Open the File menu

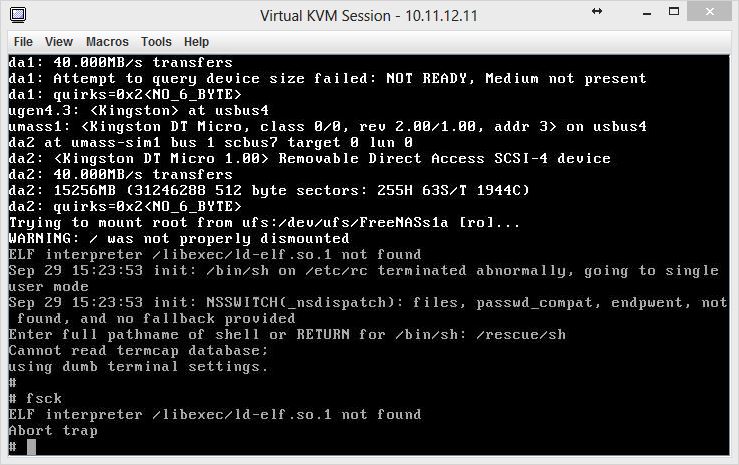[x=23, y=41]
